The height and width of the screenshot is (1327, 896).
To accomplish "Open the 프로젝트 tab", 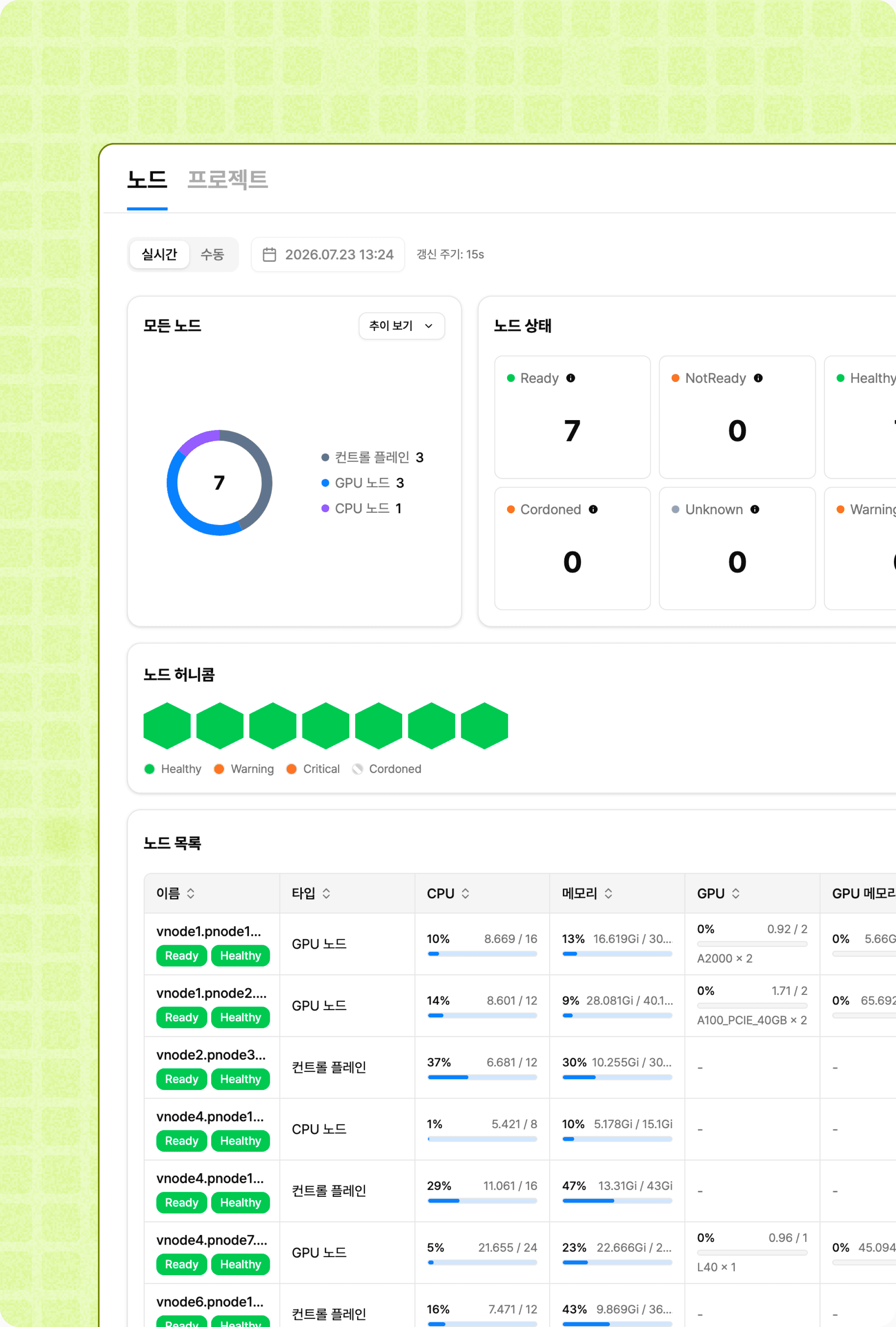I will 227,179.
